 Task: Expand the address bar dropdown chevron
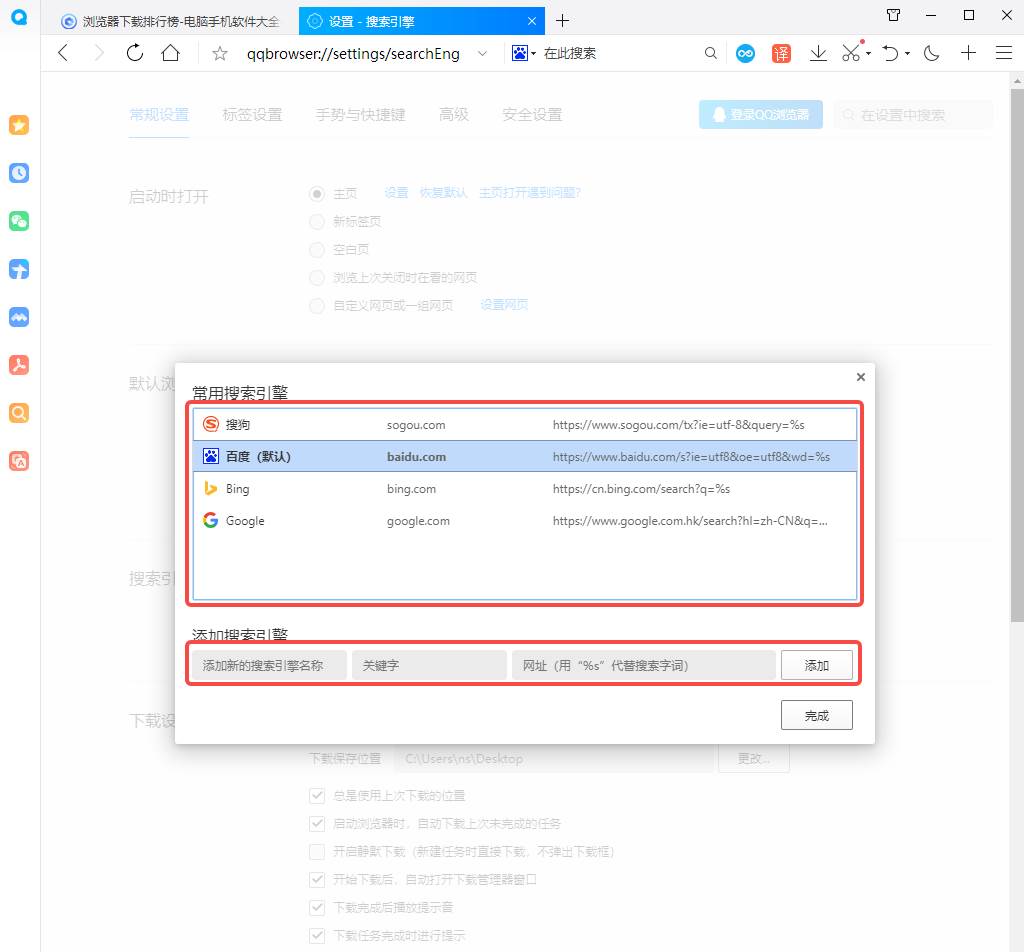(x=482, y=54)
